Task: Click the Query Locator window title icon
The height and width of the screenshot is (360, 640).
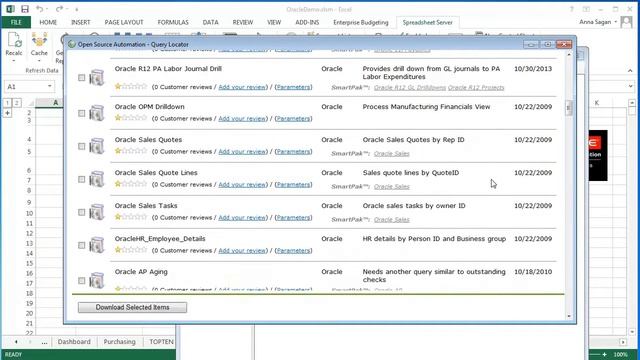Action: click(72, 44)
